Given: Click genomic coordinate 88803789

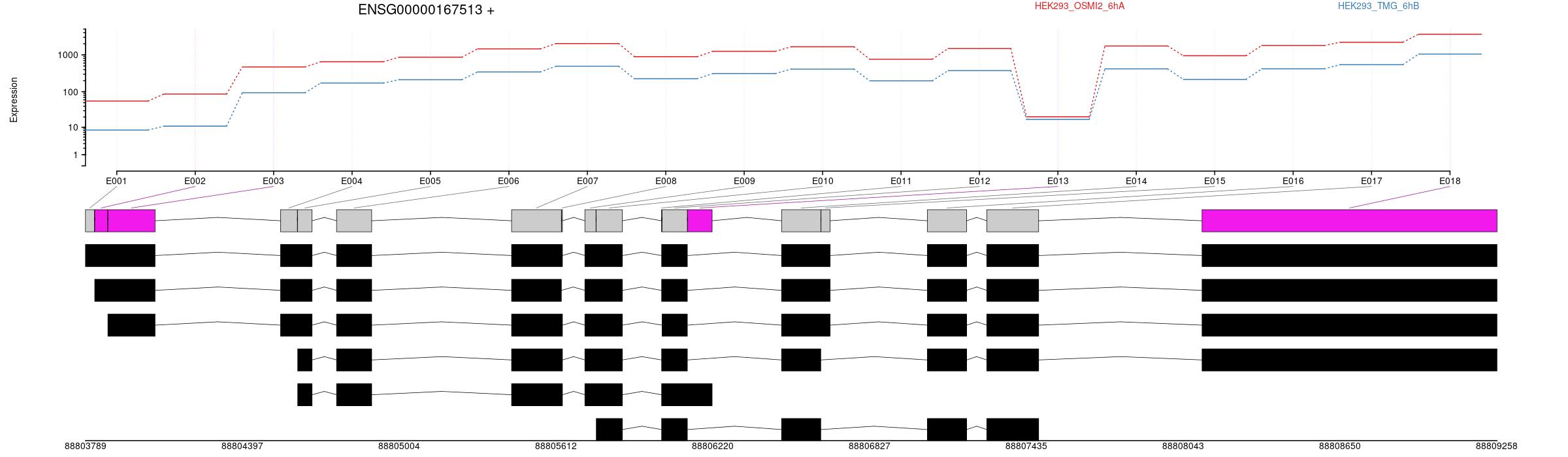Looking at the screenshot, I should (86, 447).
